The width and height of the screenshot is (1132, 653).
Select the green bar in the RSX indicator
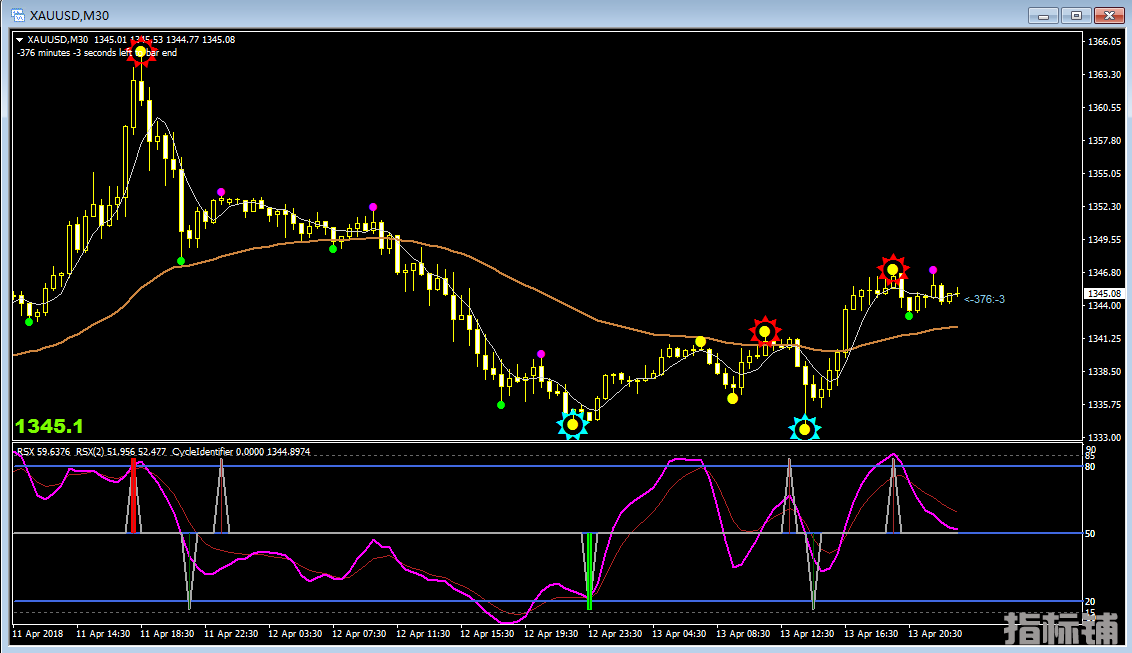tap(590, 571)
